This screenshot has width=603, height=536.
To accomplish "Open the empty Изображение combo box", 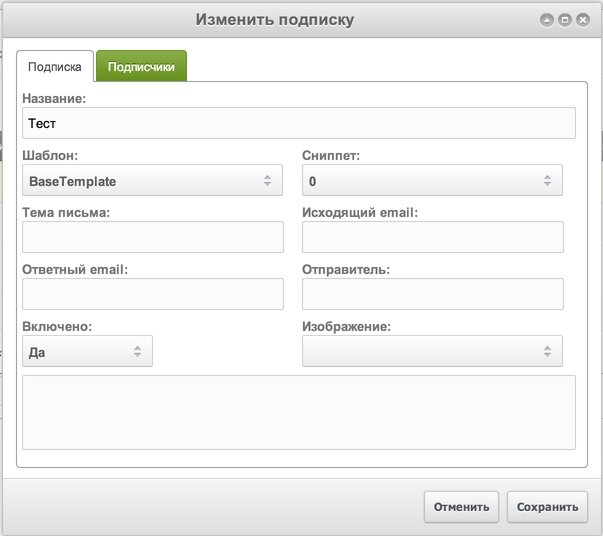I will (432, 351).
